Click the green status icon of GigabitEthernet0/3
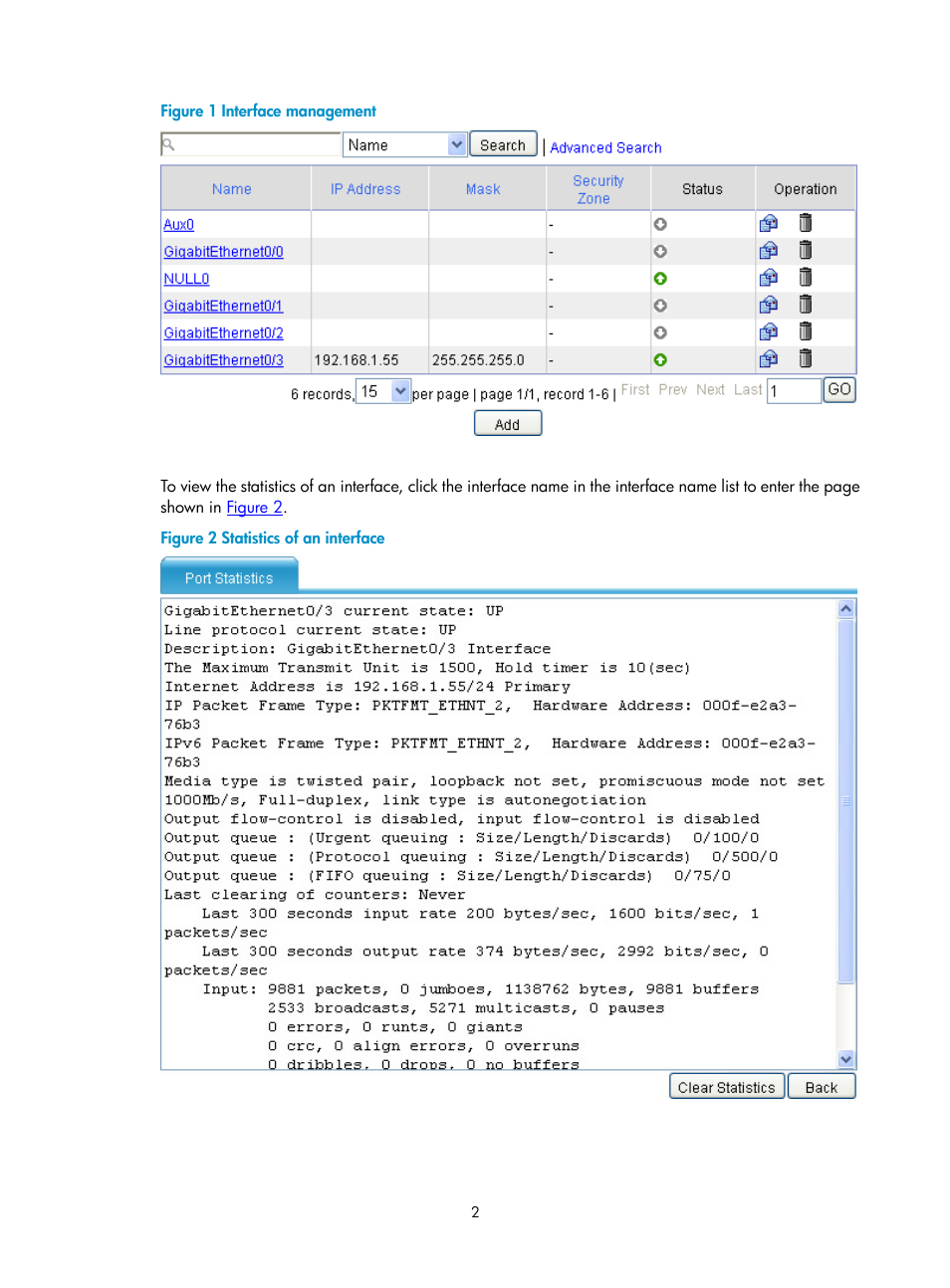Image resolution: width=950 pixels, height=1288 pixels. [x=660, y=359]
